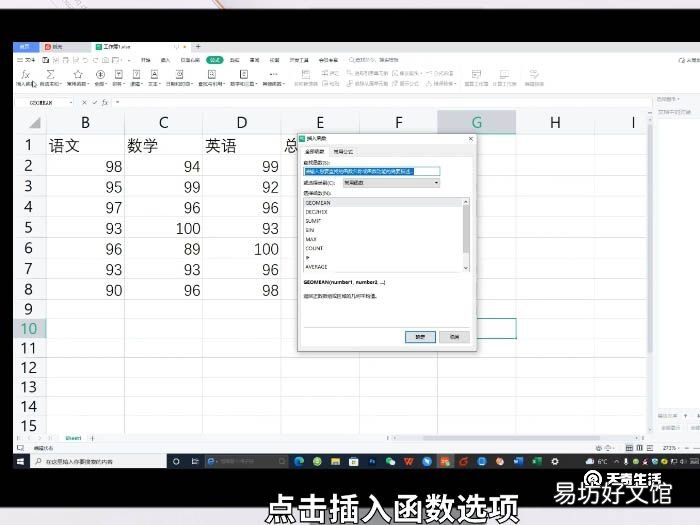
Task: Select AVERAGE in the function list
Action: coord(383,267)
